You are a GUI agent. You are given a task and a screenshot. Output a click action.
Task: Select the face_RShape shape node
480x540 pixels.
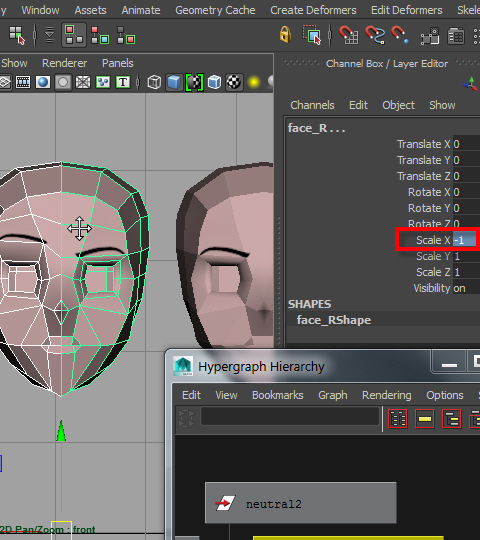334,320
